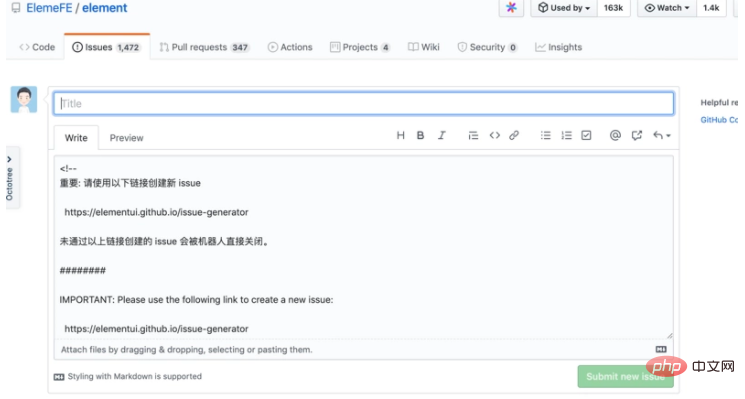This screenshot has width=745, height=399.
Task: Insert a quote block
Action: coord(473,135)
